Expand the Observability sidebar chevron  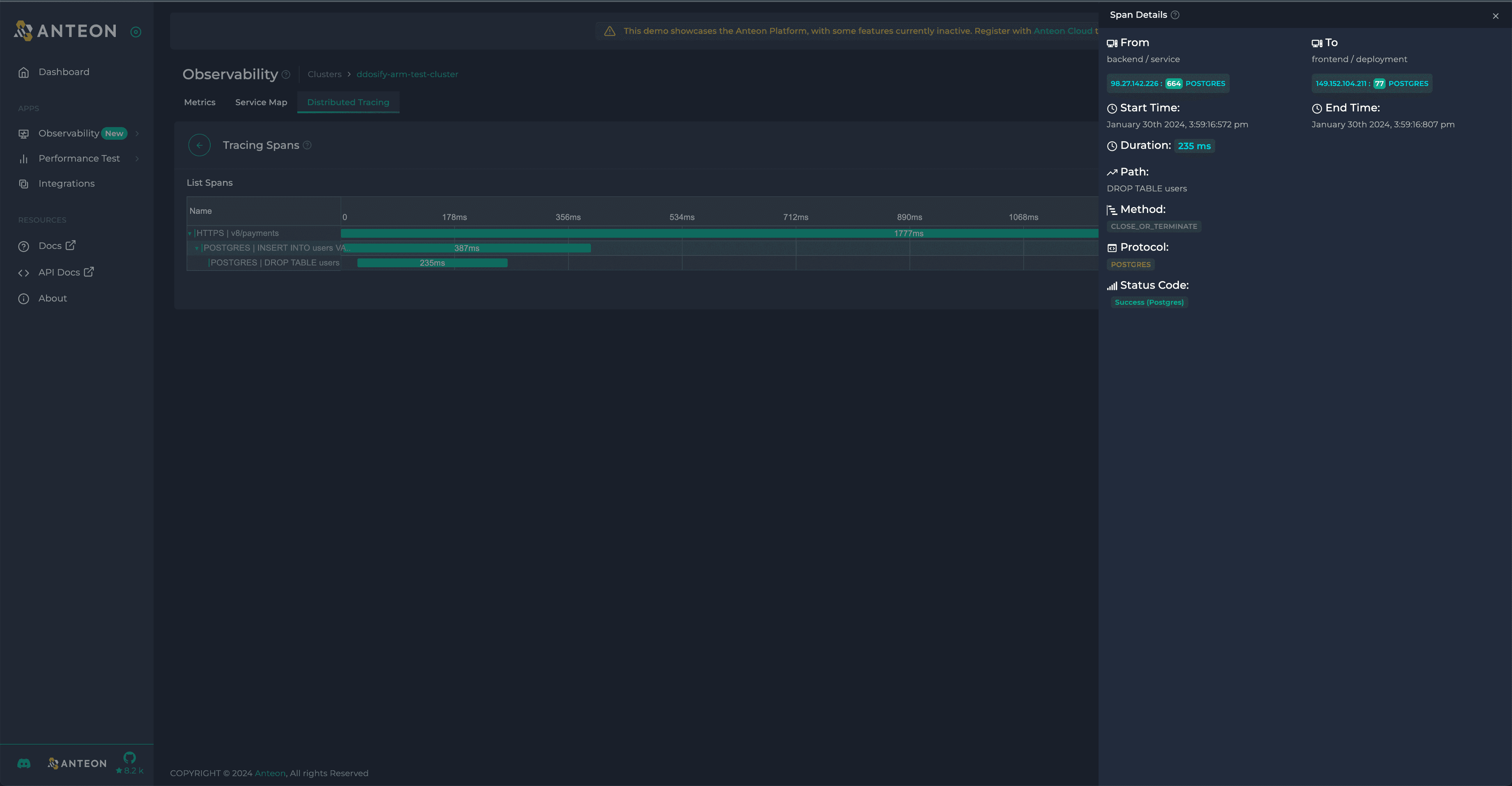[137, 133]
